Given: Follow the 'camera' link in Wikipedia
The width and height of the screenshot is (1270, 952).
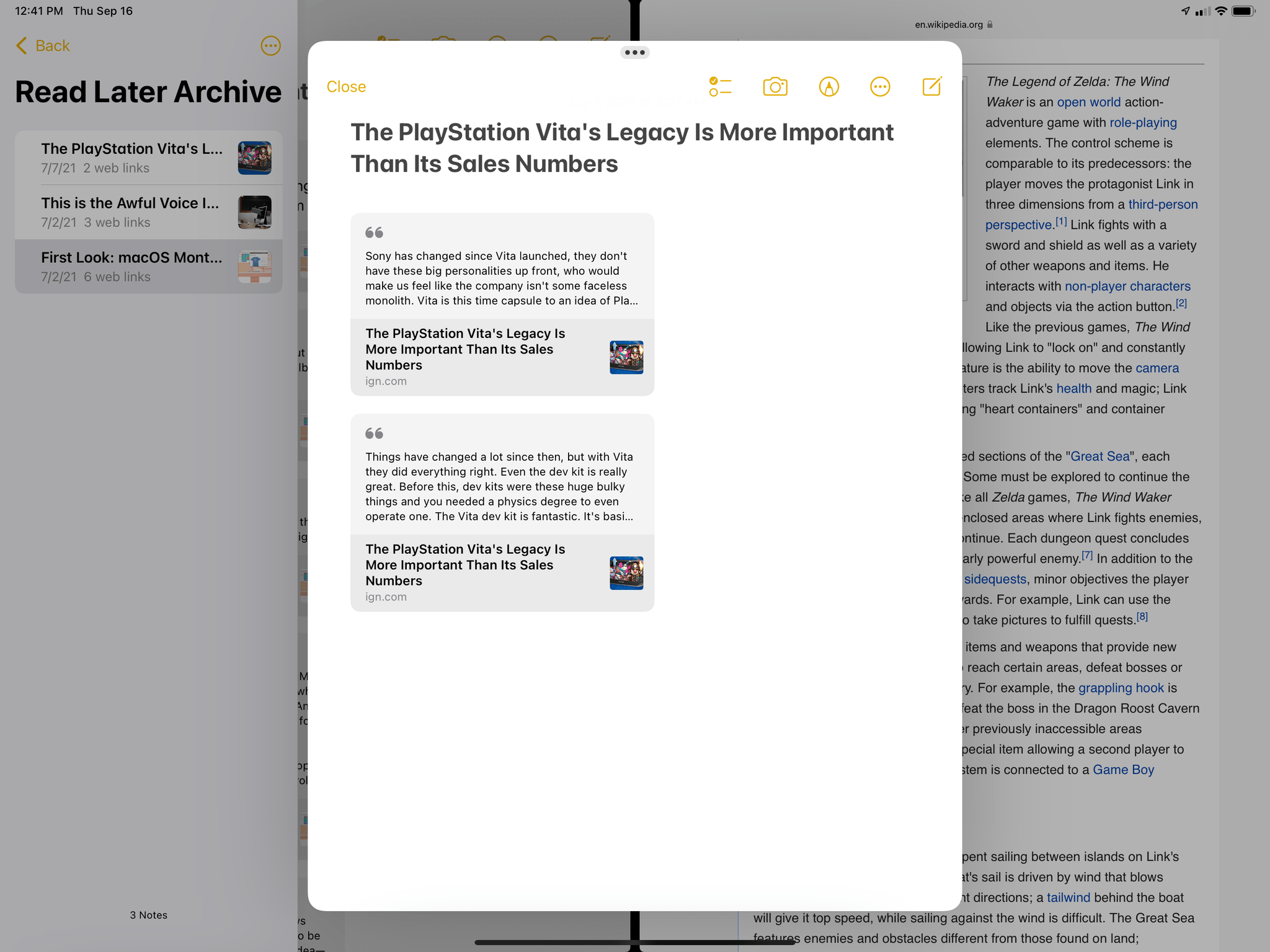Looking at the screenshot, I should pos(1157,368).
